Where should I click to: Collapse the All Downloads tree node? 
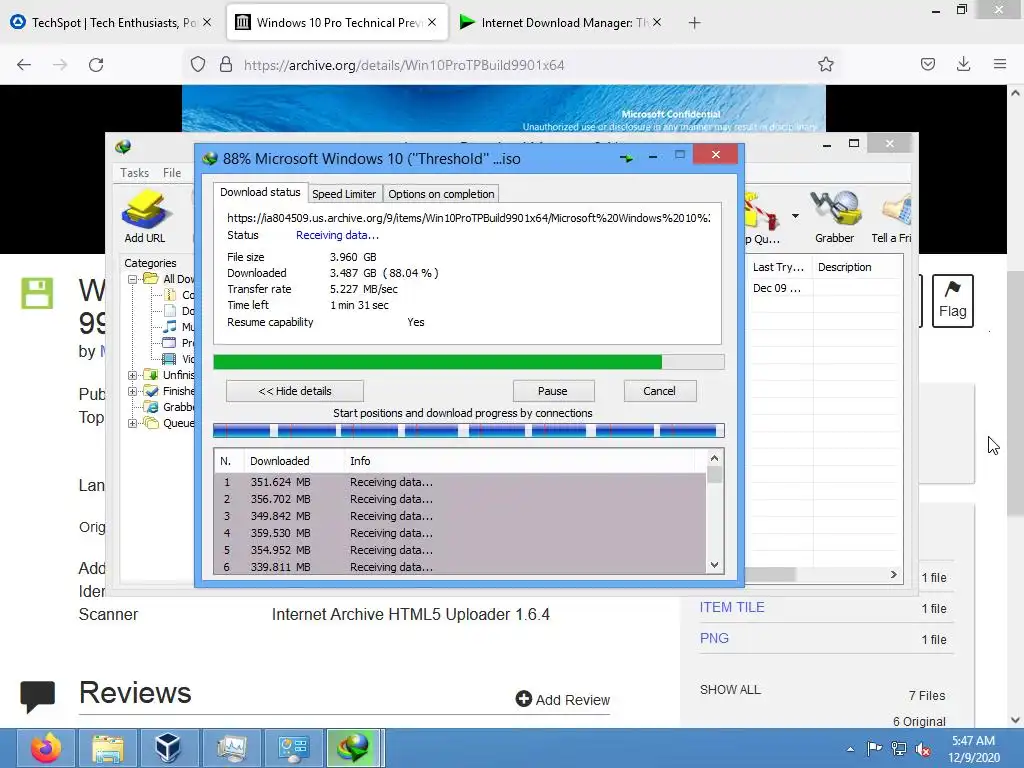[133, 279]
